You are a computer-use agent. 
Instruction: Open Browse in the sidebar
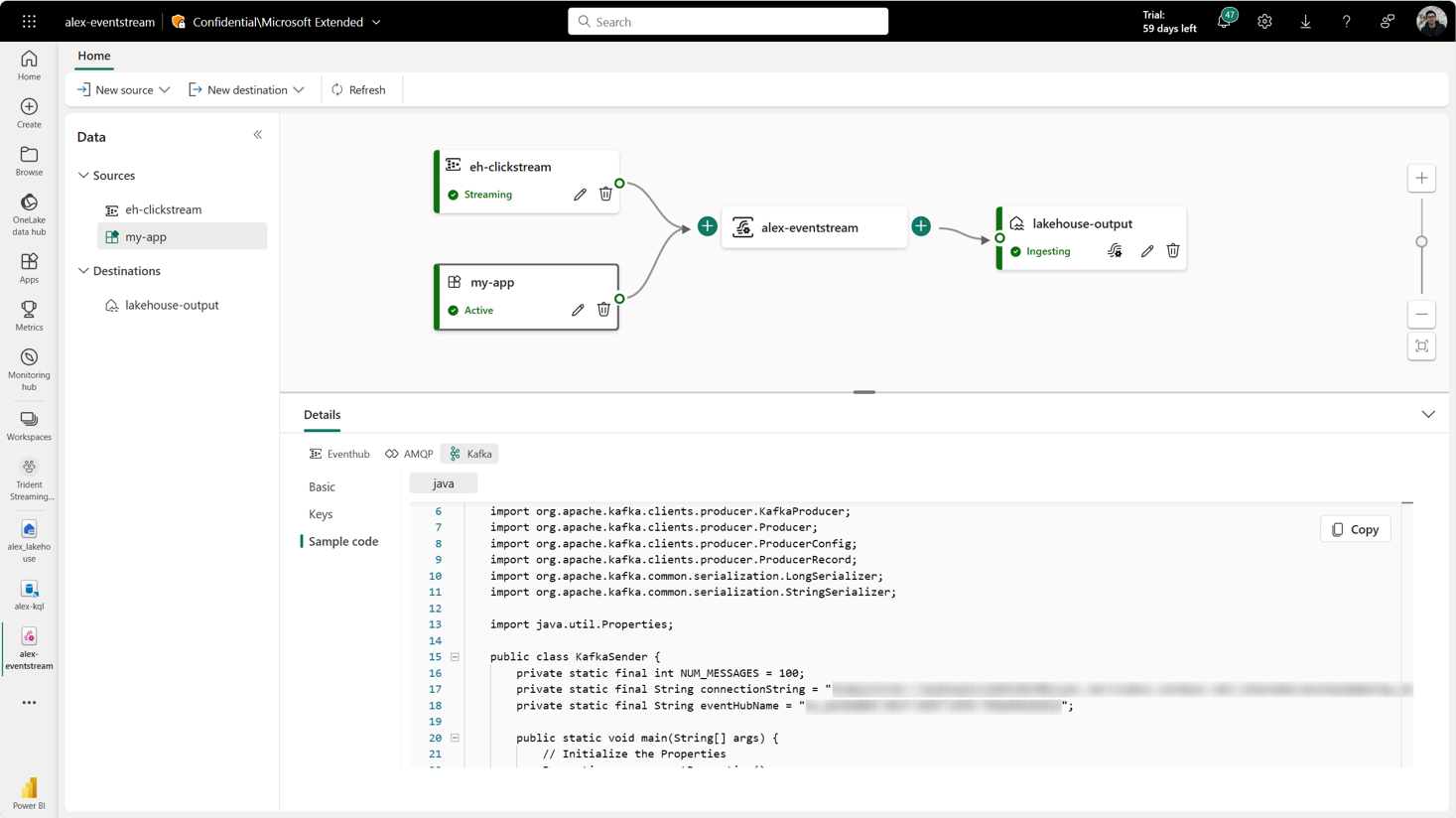pyautogui.click(x=29, y=161)
